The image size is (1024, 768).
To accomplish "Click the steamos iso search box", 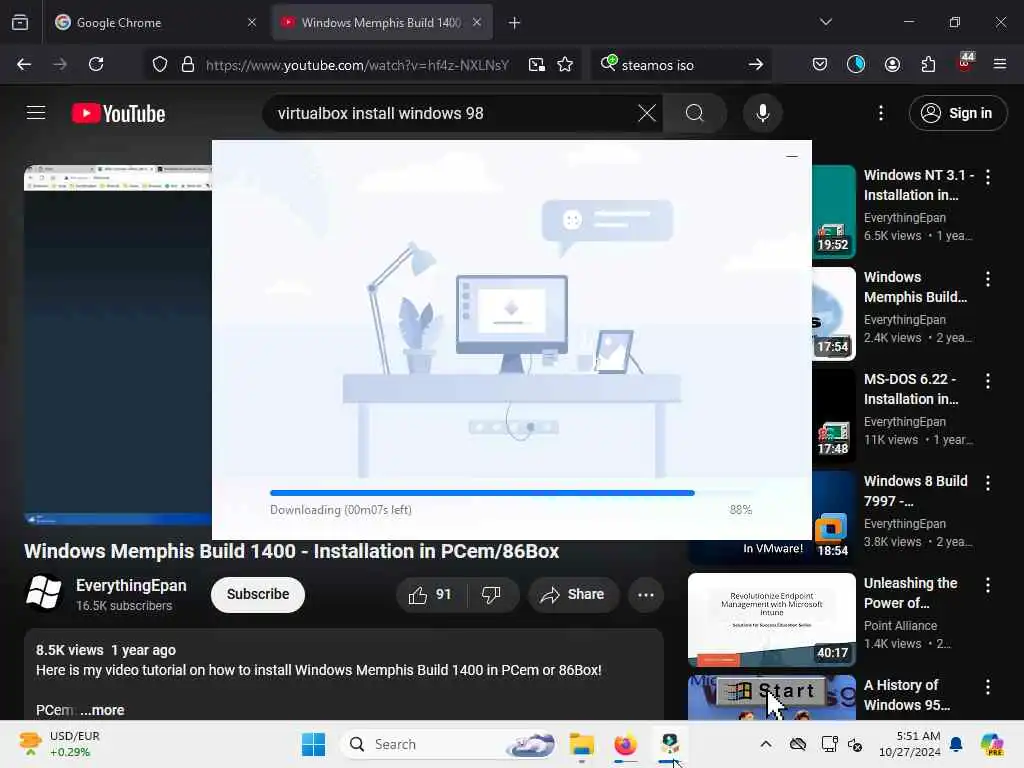I will tap(679, 65).
